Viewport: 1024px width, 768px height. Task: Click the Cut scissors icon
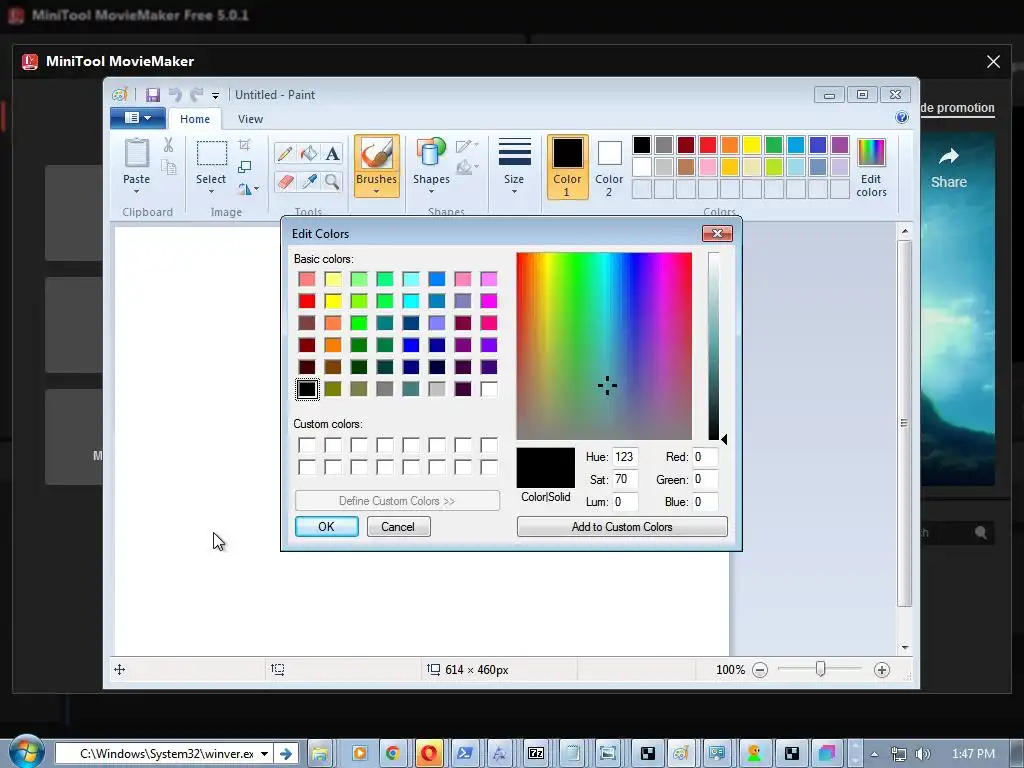[168, 145]
